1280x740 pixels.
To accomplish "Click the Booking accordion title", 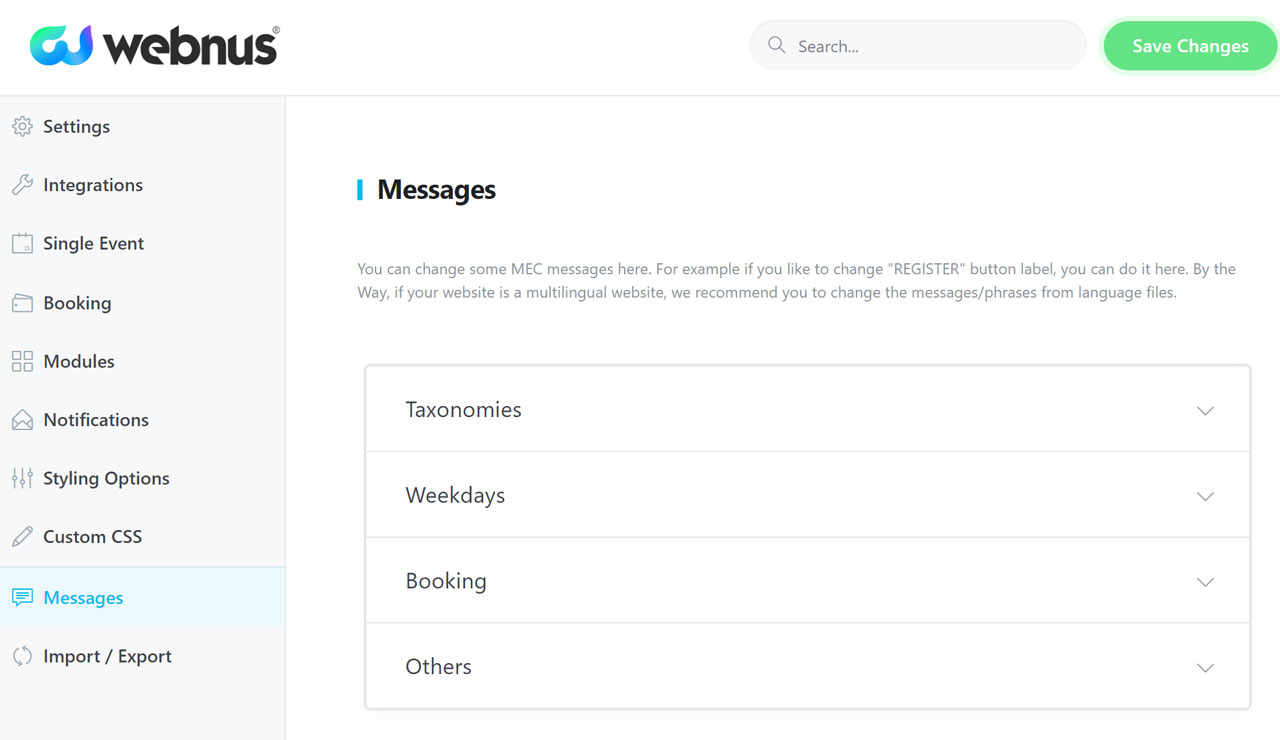I will pyautogui.click(x=446, y=581).
